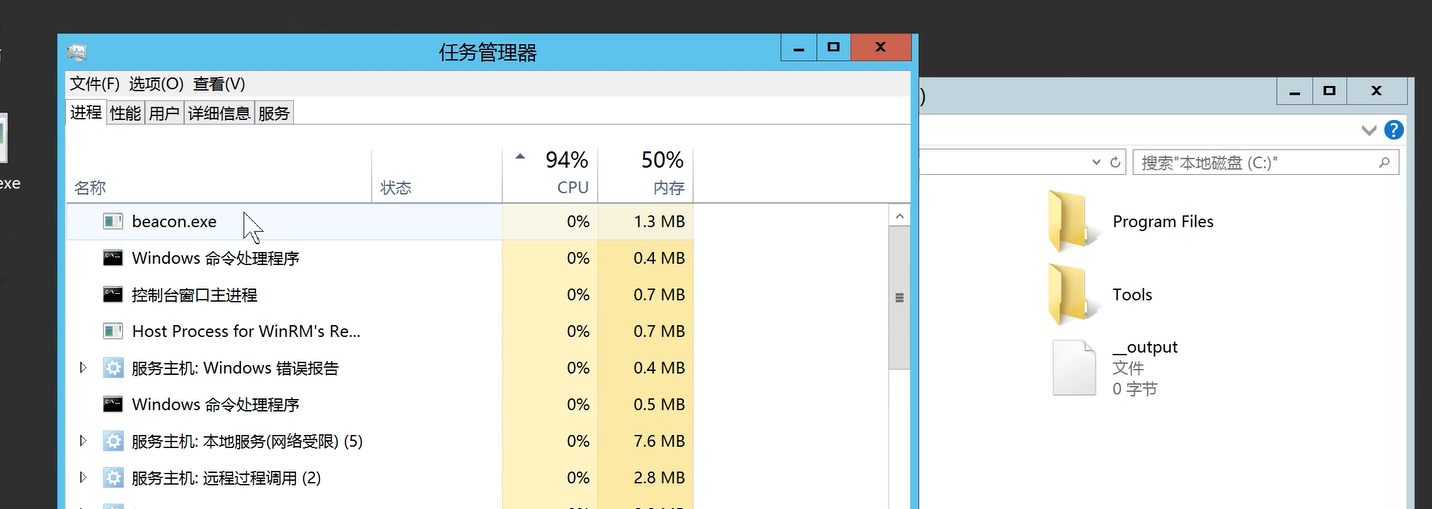Expand the 远程过程调用 service host group

point(84,478)
